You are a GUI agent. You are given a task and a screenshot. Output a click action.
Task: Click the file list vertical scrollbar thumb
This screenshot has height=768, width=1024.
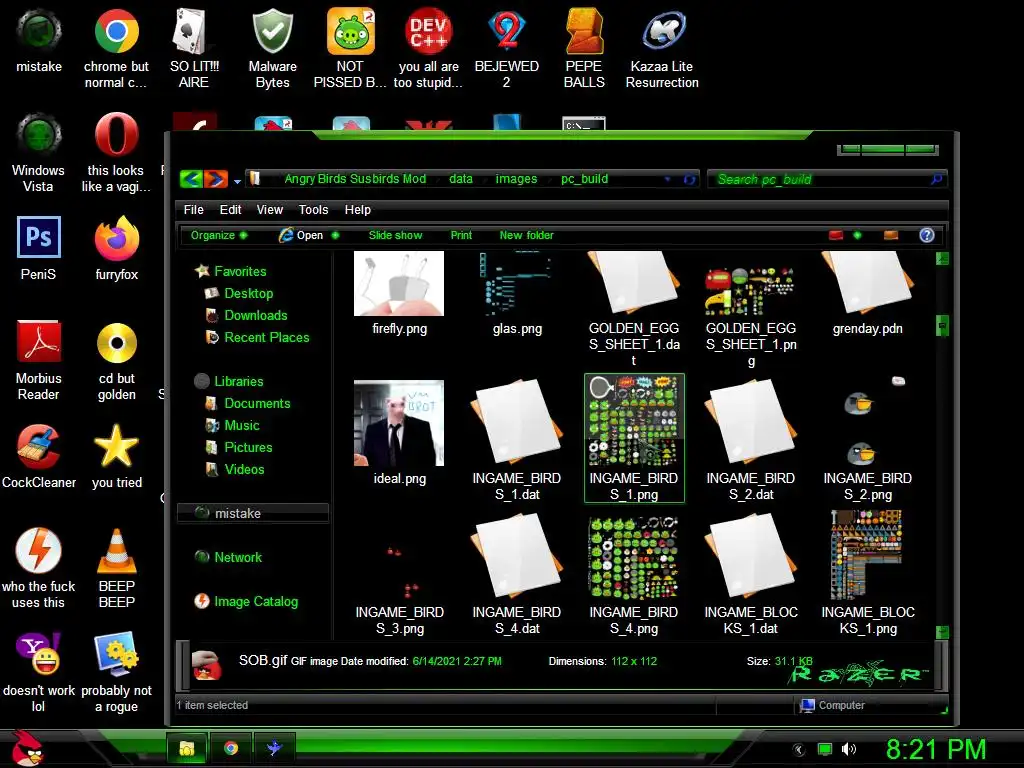[x=942, y=325]
